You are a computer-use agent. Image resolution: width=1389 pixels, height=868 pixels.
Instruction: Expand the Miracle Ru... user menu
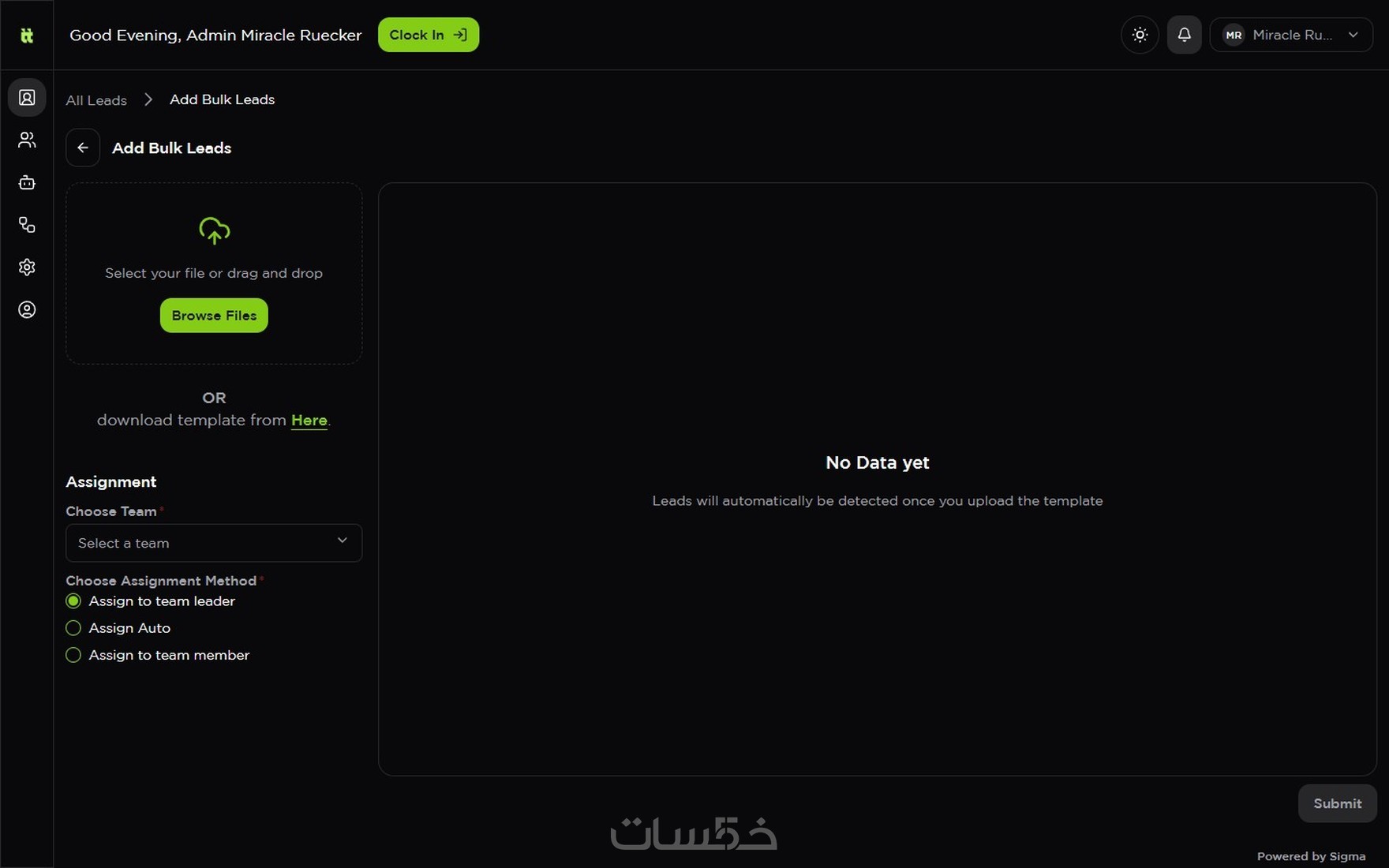coord(1291,35)
